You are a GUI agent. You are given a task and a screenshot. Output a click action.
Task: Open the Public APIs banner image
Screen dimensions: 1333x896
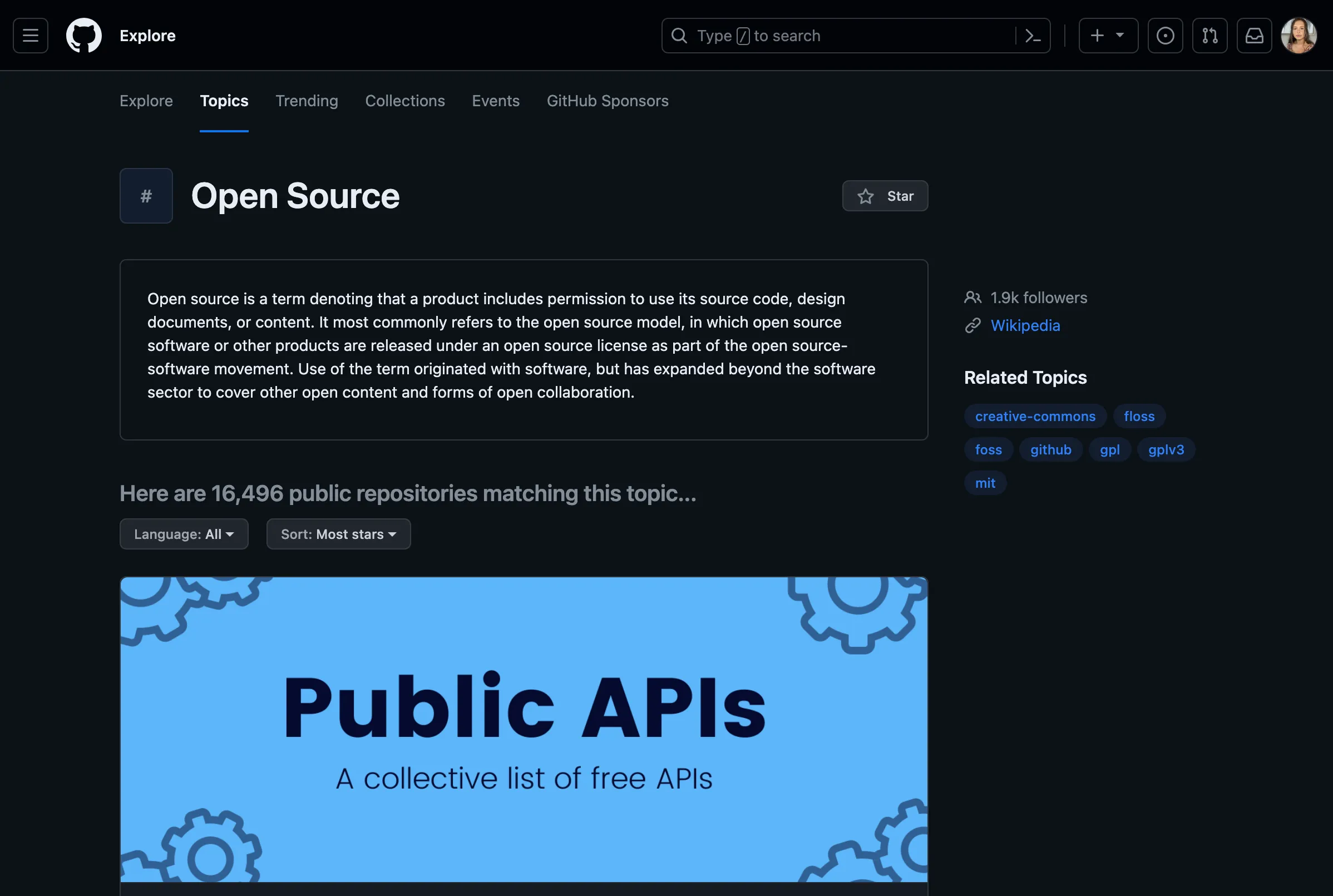(524, 729)
